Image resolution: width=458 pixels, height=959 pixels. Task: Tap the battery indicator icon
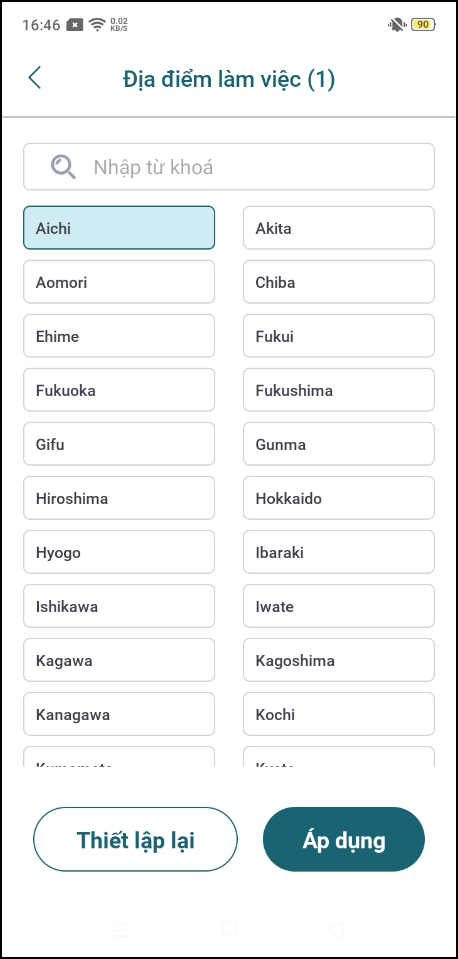click(423, 24)
